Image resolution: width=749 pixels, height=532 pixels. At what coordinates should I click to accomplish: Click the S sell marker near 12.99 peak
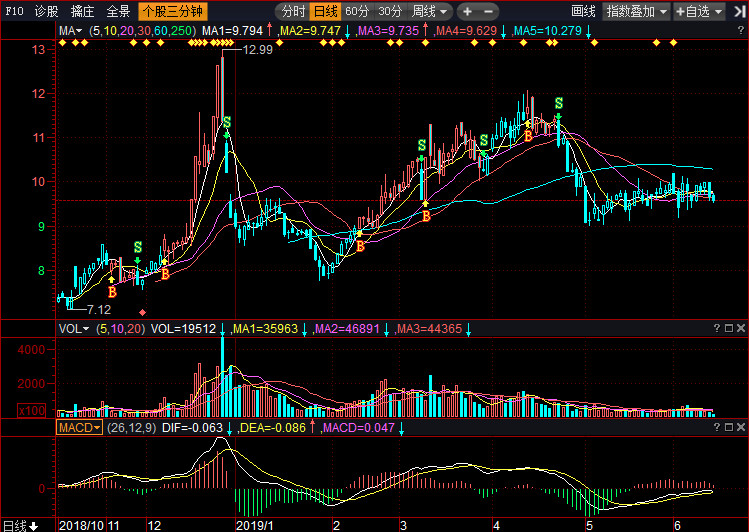click(x=227, y=122)
